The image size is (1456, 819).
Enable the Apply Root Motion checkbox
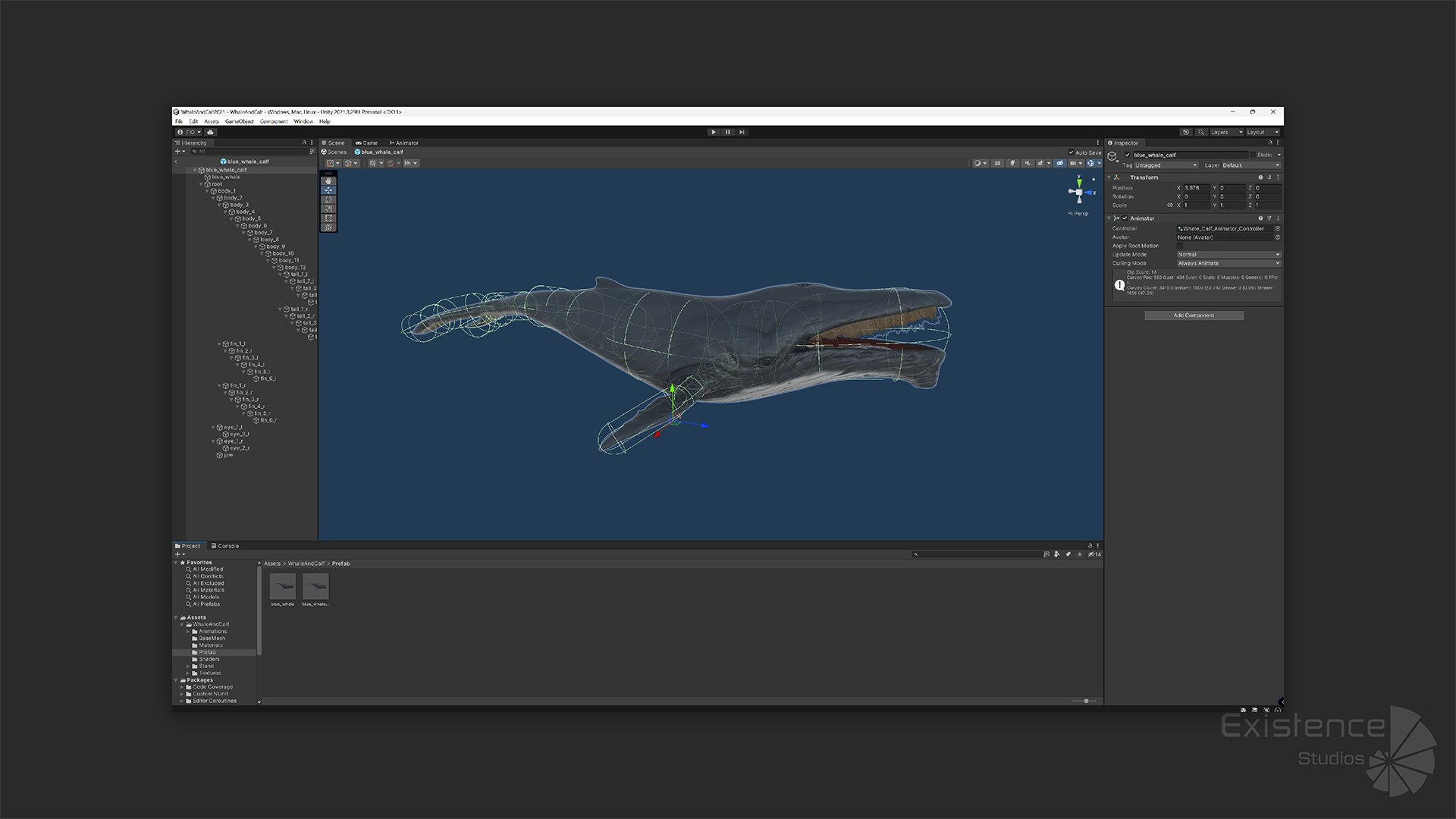(x=1180, y=246)
